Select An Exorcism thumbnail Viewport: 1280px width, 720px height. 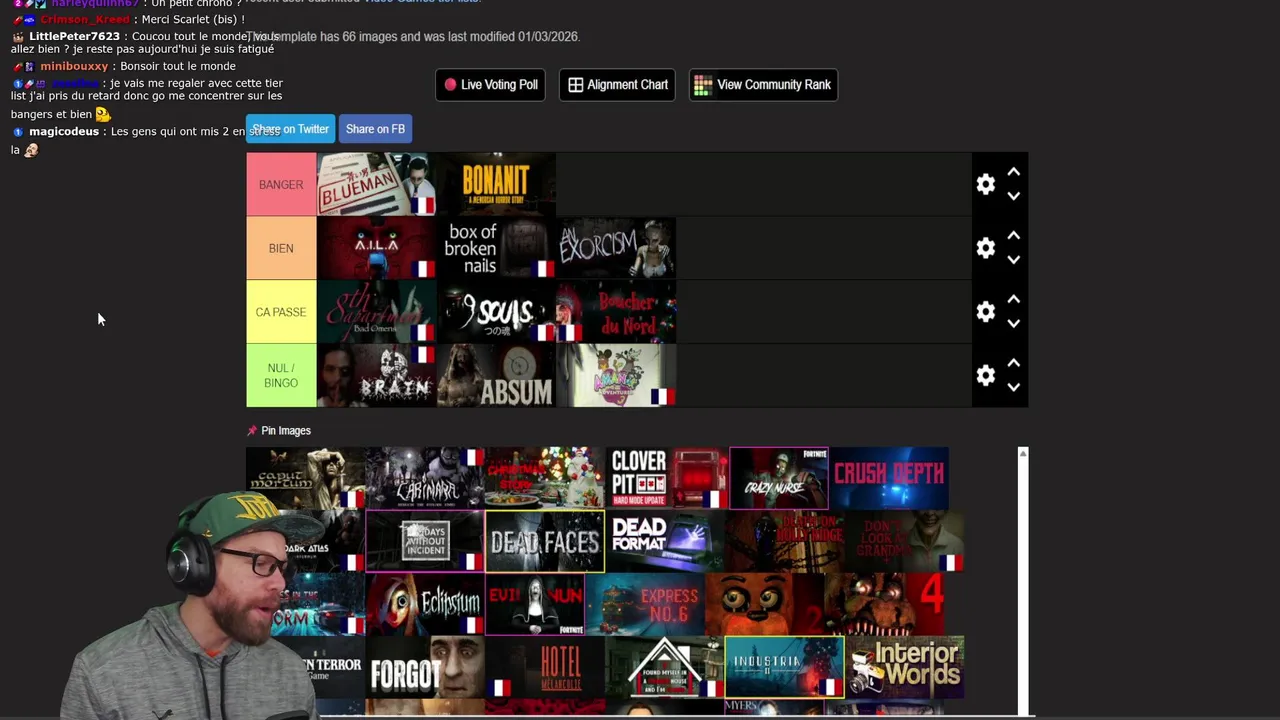pyautogui.click(x=616, y=248)
